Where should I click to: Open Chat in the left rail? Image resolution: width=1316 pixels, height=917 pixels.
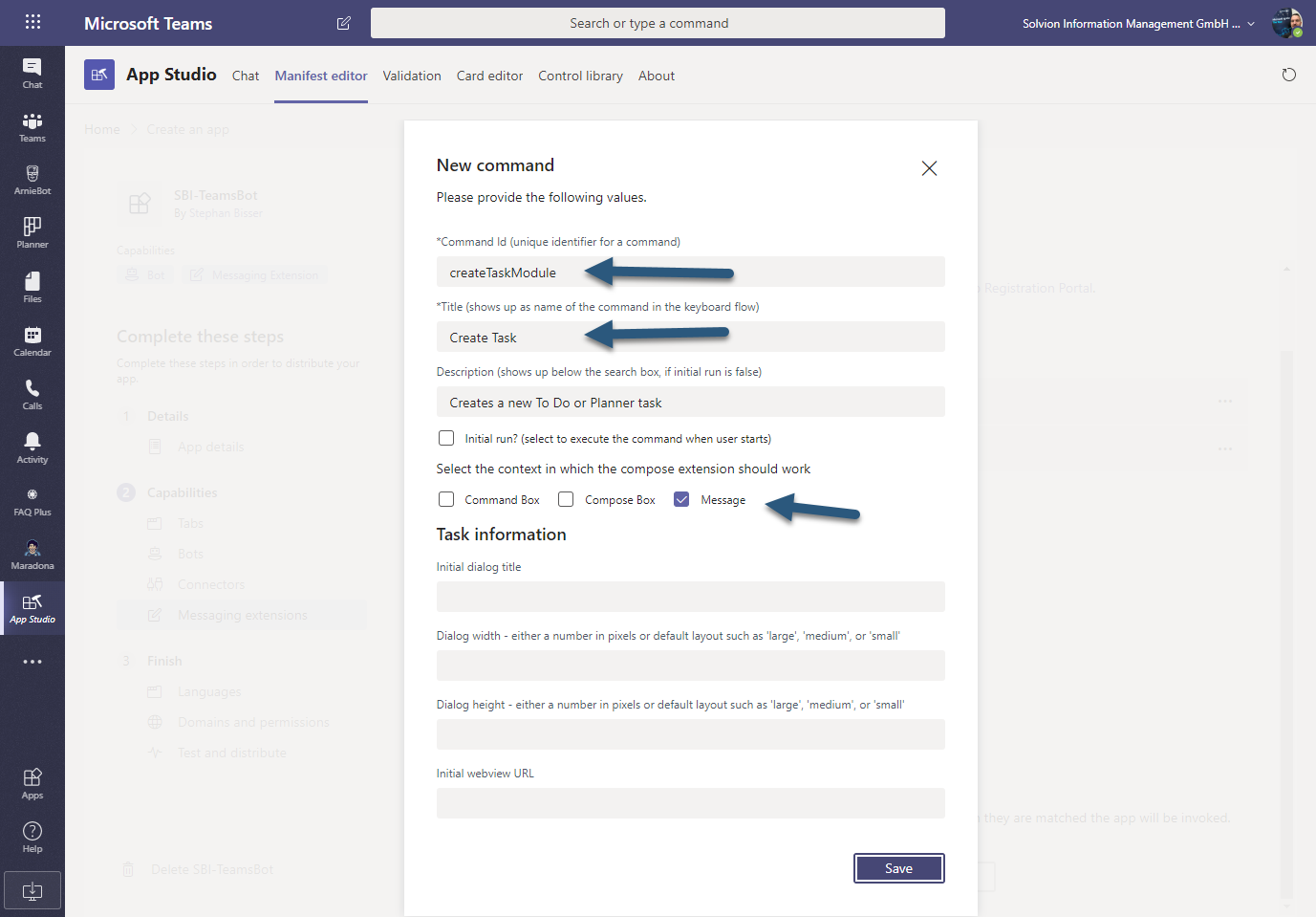pyautogui.click(x=32, y=73)
